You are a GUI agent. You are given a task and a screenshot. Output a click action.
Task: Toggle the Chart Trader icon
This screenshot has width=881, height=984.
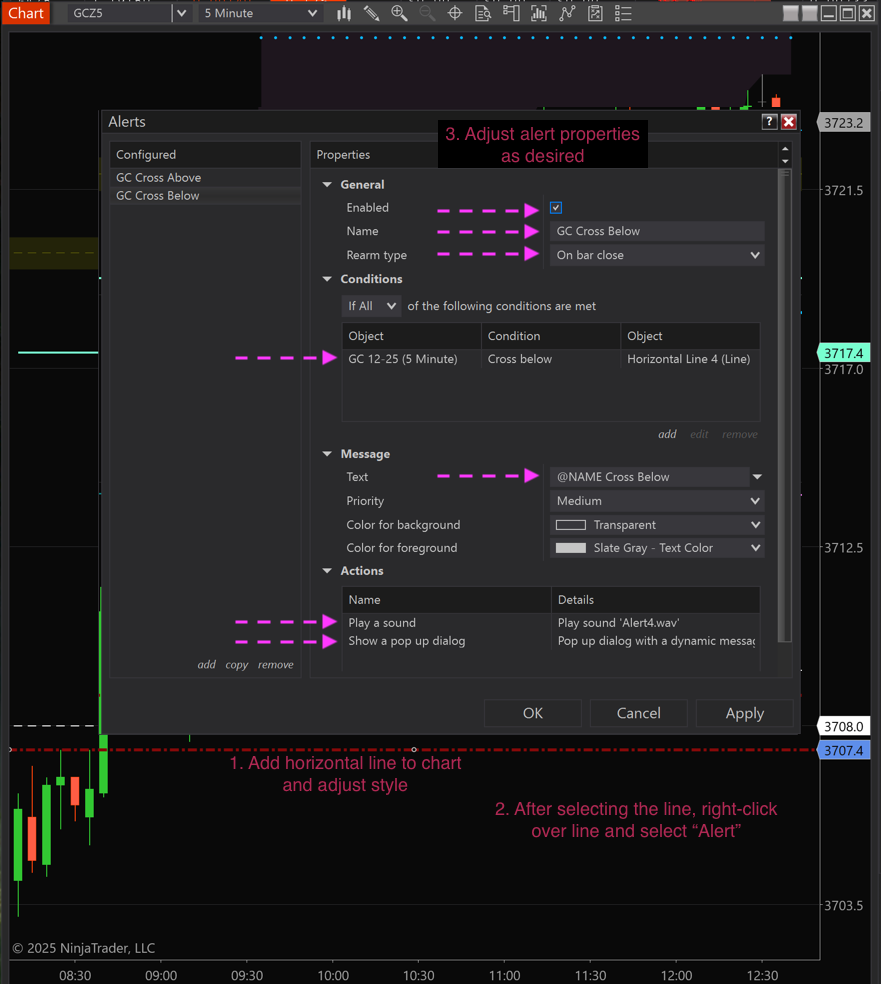point(511,13)
